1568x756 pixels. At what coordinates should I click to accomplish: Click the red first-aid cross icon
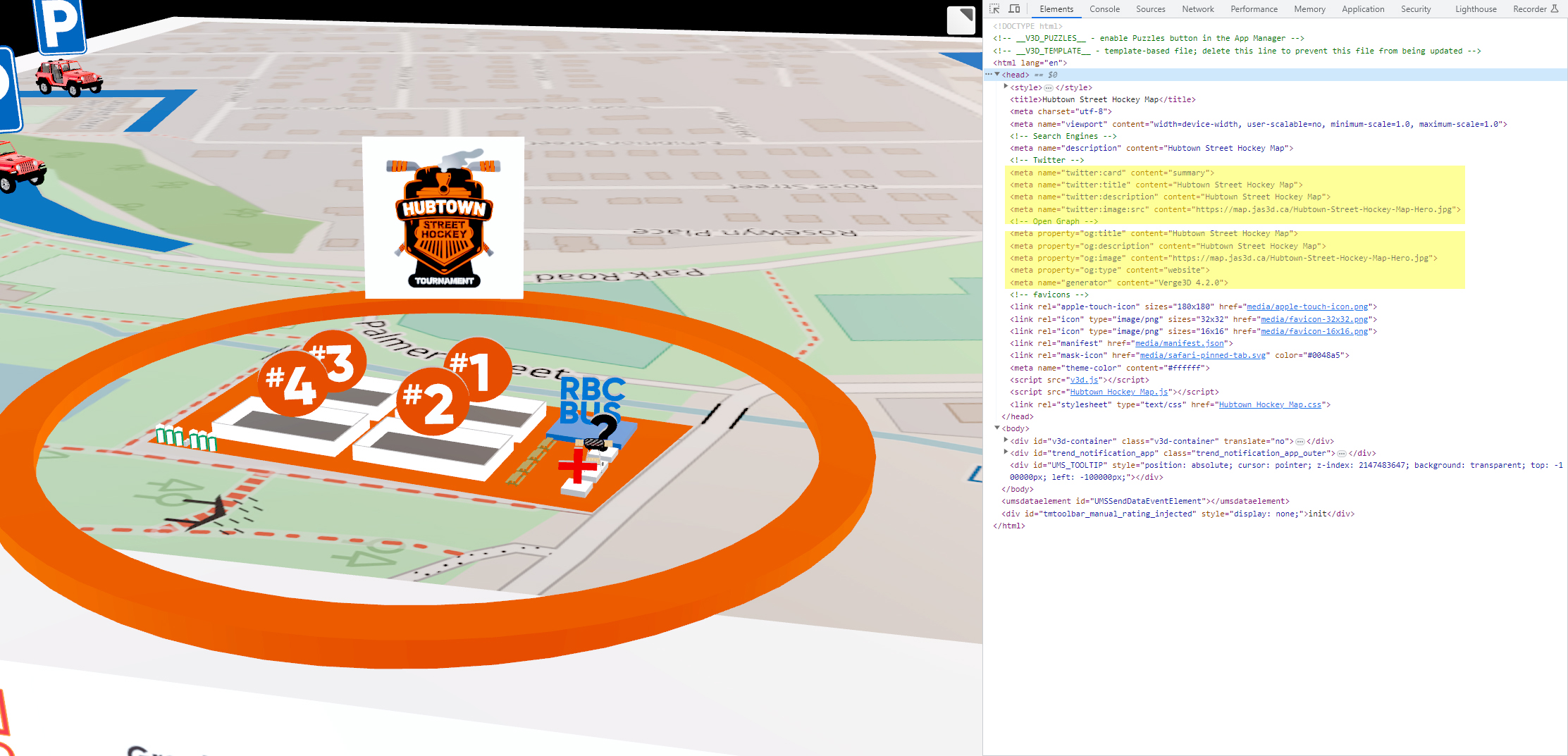(x=577, y=465)
